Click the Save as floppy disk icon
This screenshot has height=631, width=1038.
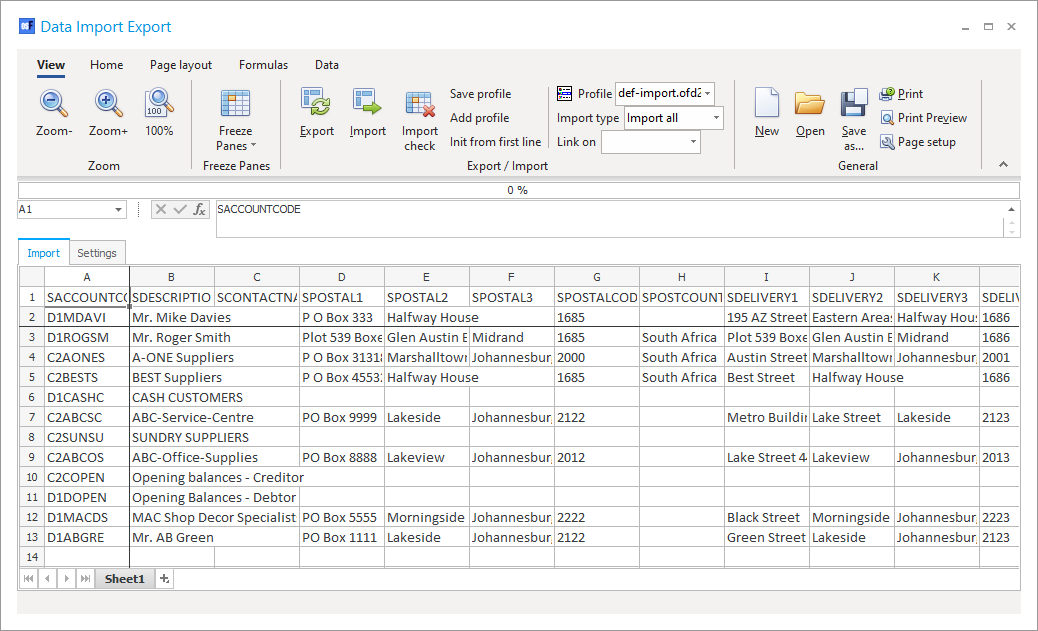pyautogui.click(x=853, y=104)
